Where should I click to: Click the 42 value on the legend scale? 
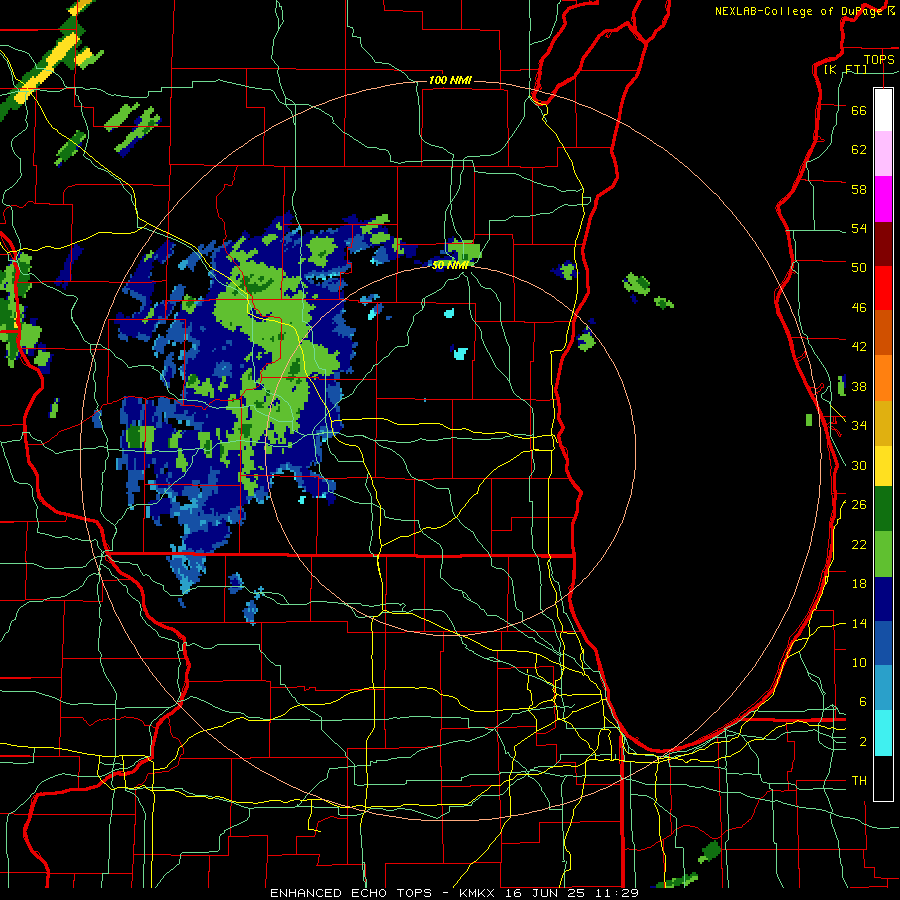click(x=859, y=347)
